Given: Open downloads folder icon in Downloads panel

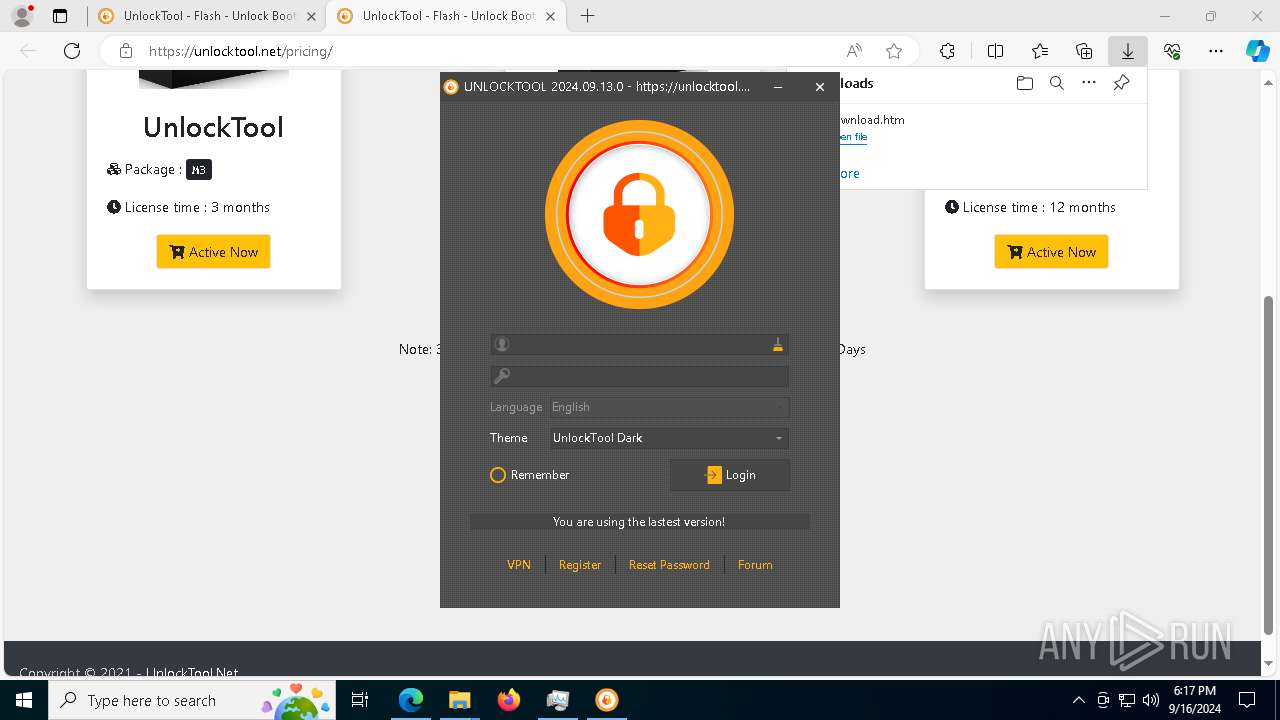Looking at the screenshot, I should [1024, 83].
